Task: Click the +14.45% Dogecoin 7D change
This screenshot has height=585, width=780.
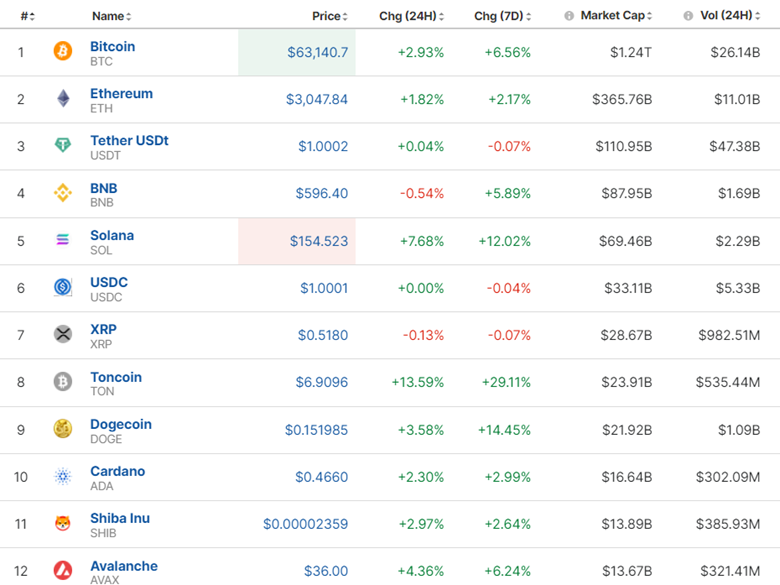Action: click(x=504, y=430)
